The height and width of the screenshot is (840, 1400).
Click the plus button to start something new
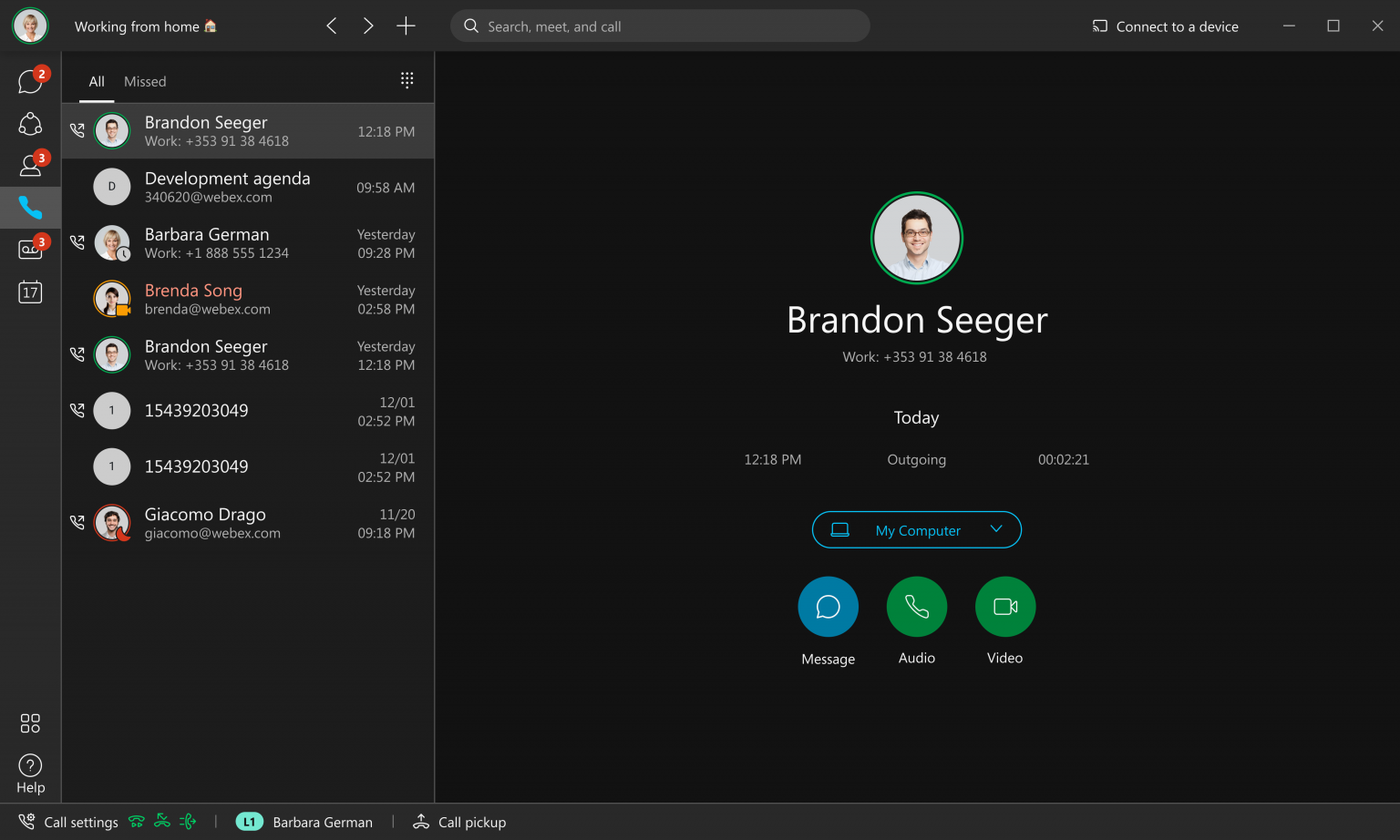coord(406,26)
